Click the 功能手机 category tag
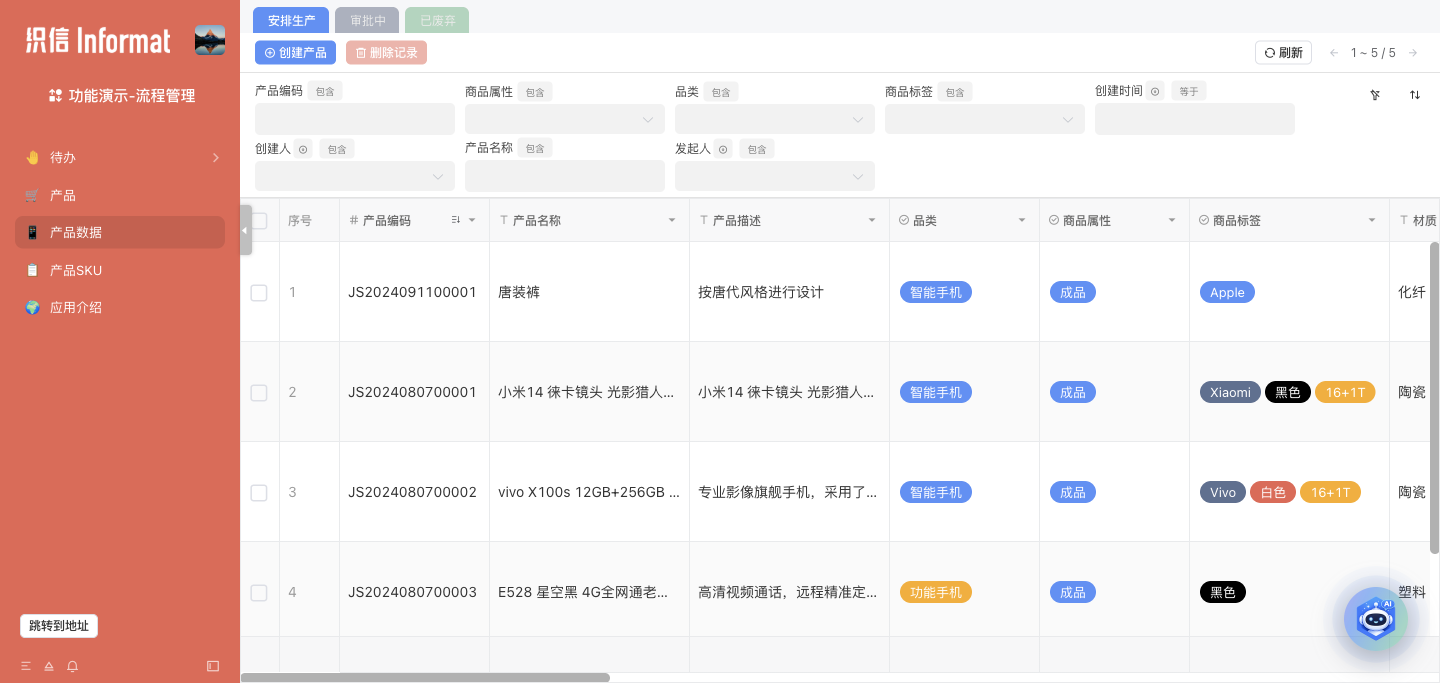The width and height of the screenshot is (1440, 683). point(936,592)
